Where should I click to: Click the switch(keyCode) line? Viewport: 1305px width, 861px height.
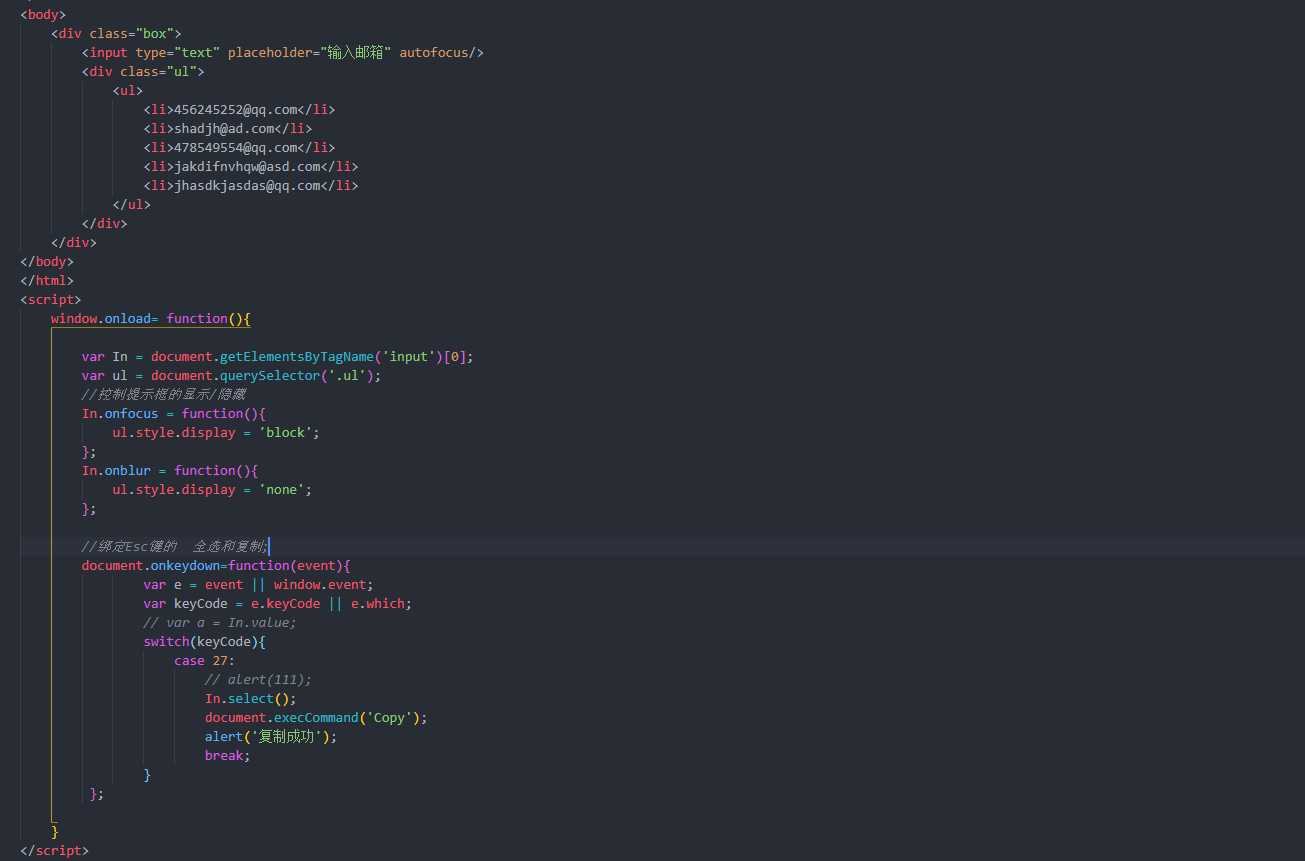pyautogui.click(x=204, y=641)
